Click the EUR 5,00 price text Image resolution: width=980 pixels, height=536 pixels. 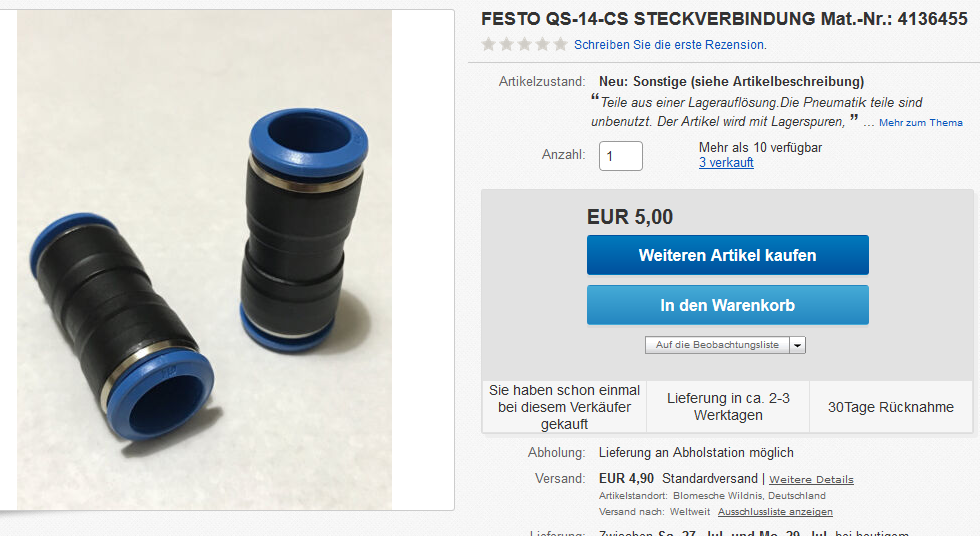click(x=630, y=217)
